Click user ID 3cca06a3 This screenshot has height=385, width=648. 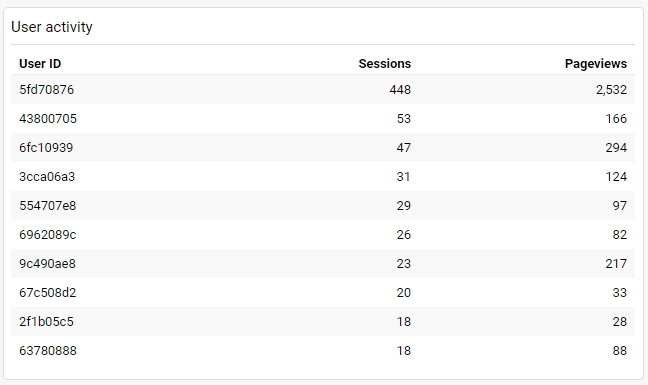[47, 176]
